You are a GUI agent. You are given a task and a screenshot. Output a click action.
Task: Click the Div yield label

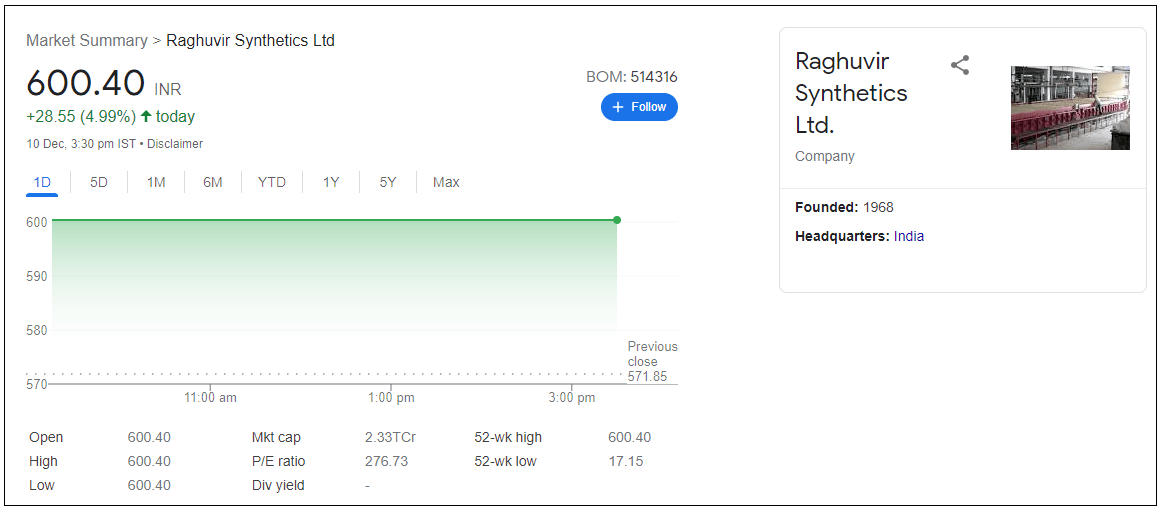click(x=278, y=486)
